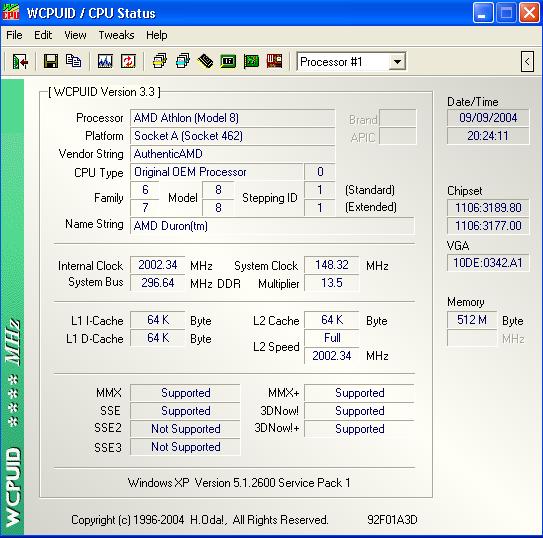Click SSE2 'Not Supported' status
The image size is (543, 538).
185,429
